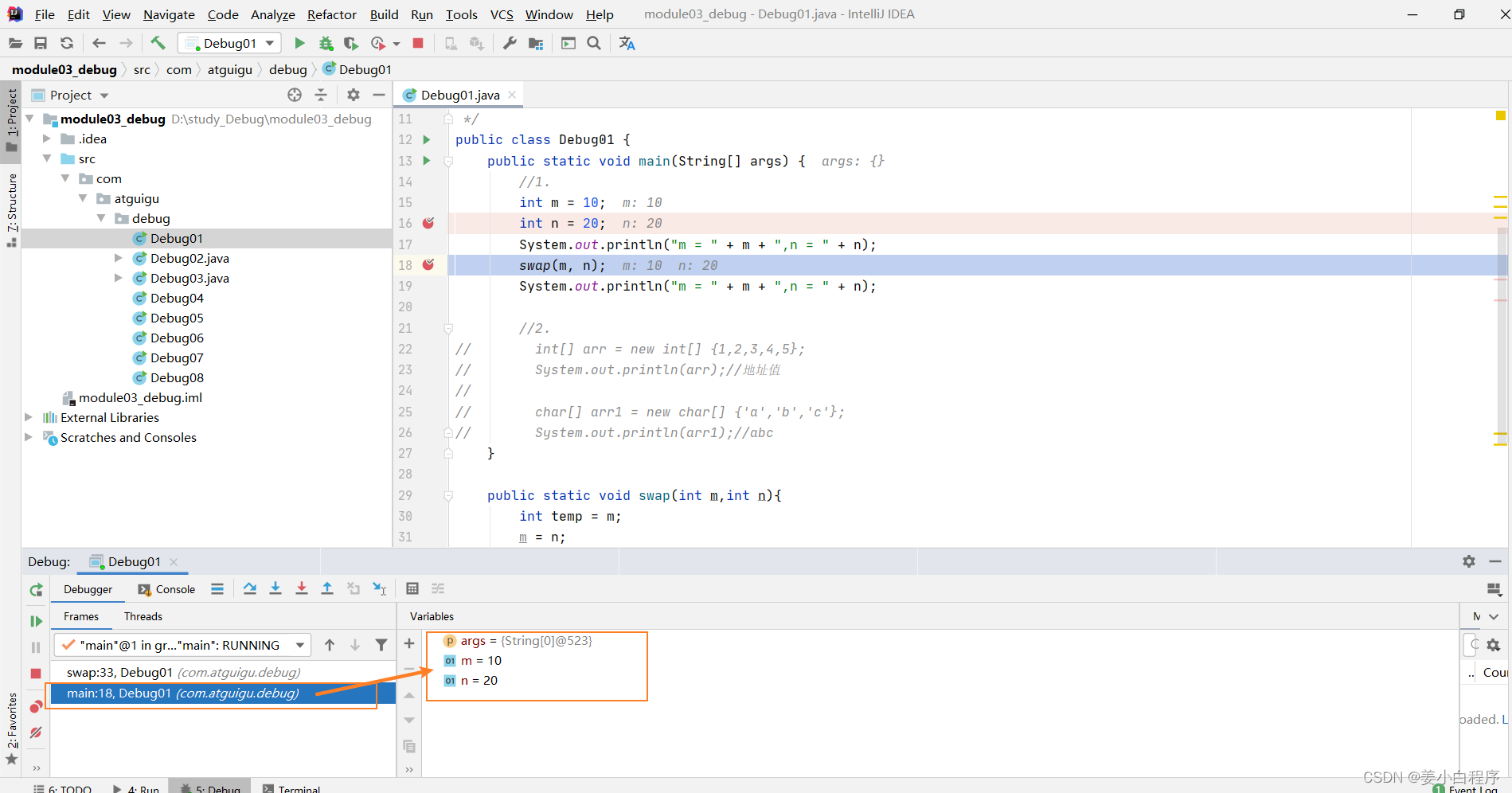Click Run to Cursor icon
The height and width of the screenshot is (793, 1512).
pyautogui.click(x=380, y=588)
